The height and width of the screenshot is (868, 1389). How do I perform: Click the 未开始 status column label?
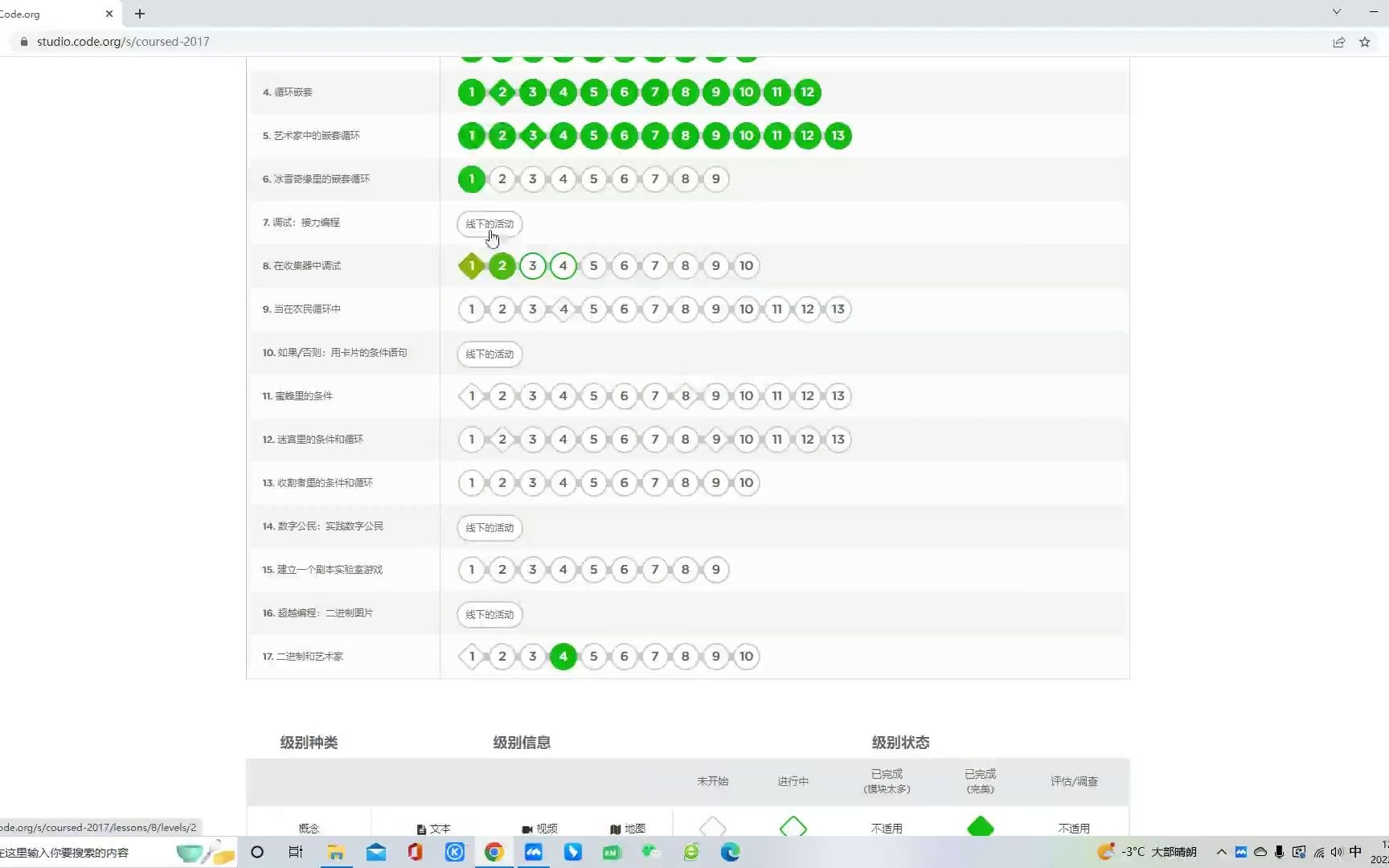coord(713,781)
